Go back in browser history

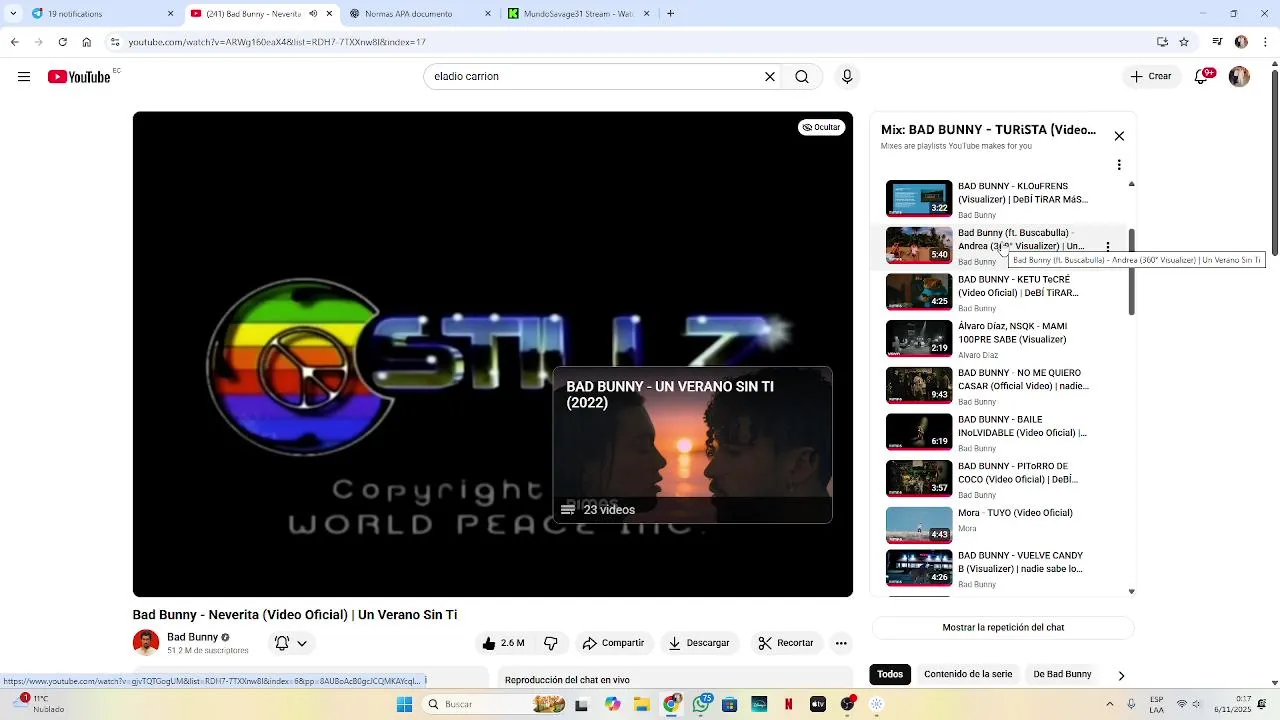[x=14, y=42]
